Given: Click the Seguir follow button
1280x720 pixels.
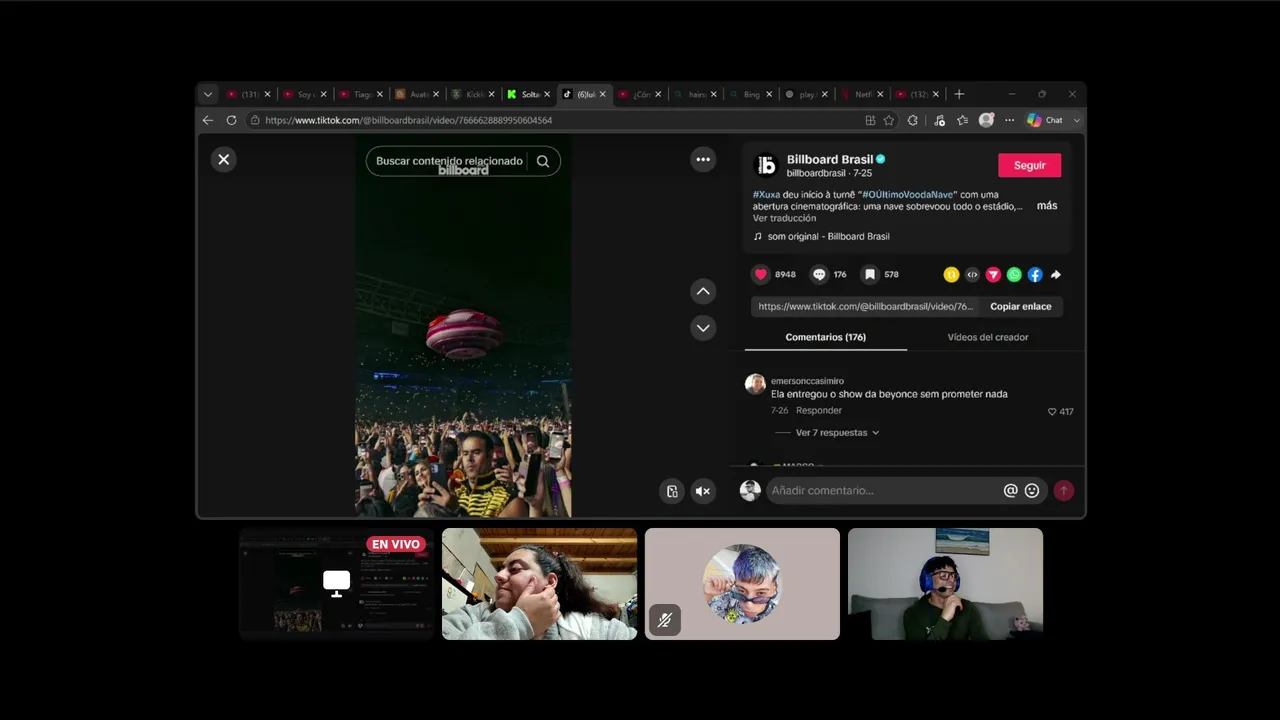Looking at the screenshot, I should click(1030, 165).
